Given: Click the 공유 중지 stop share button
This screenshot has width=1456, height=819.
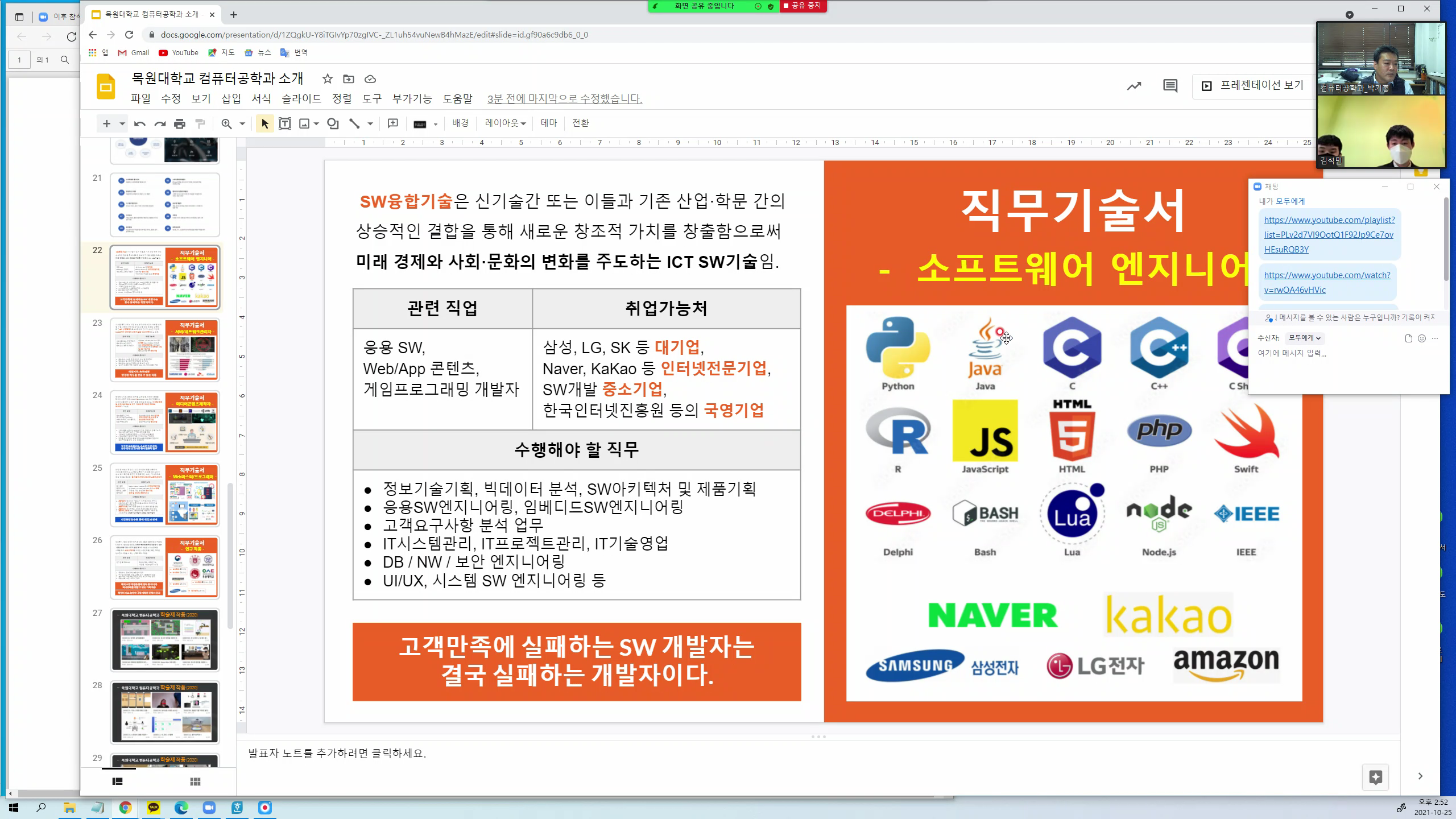Looking at the screenshot, I should click(x=803, y=6).
